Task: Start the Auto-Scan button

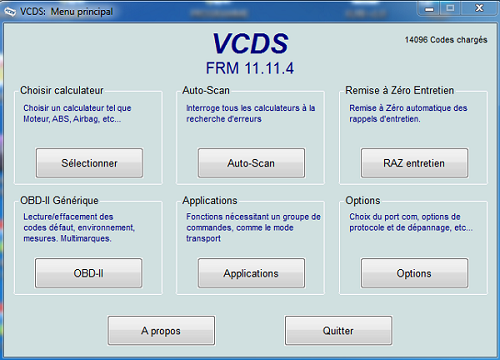Action: coord(251,163)
